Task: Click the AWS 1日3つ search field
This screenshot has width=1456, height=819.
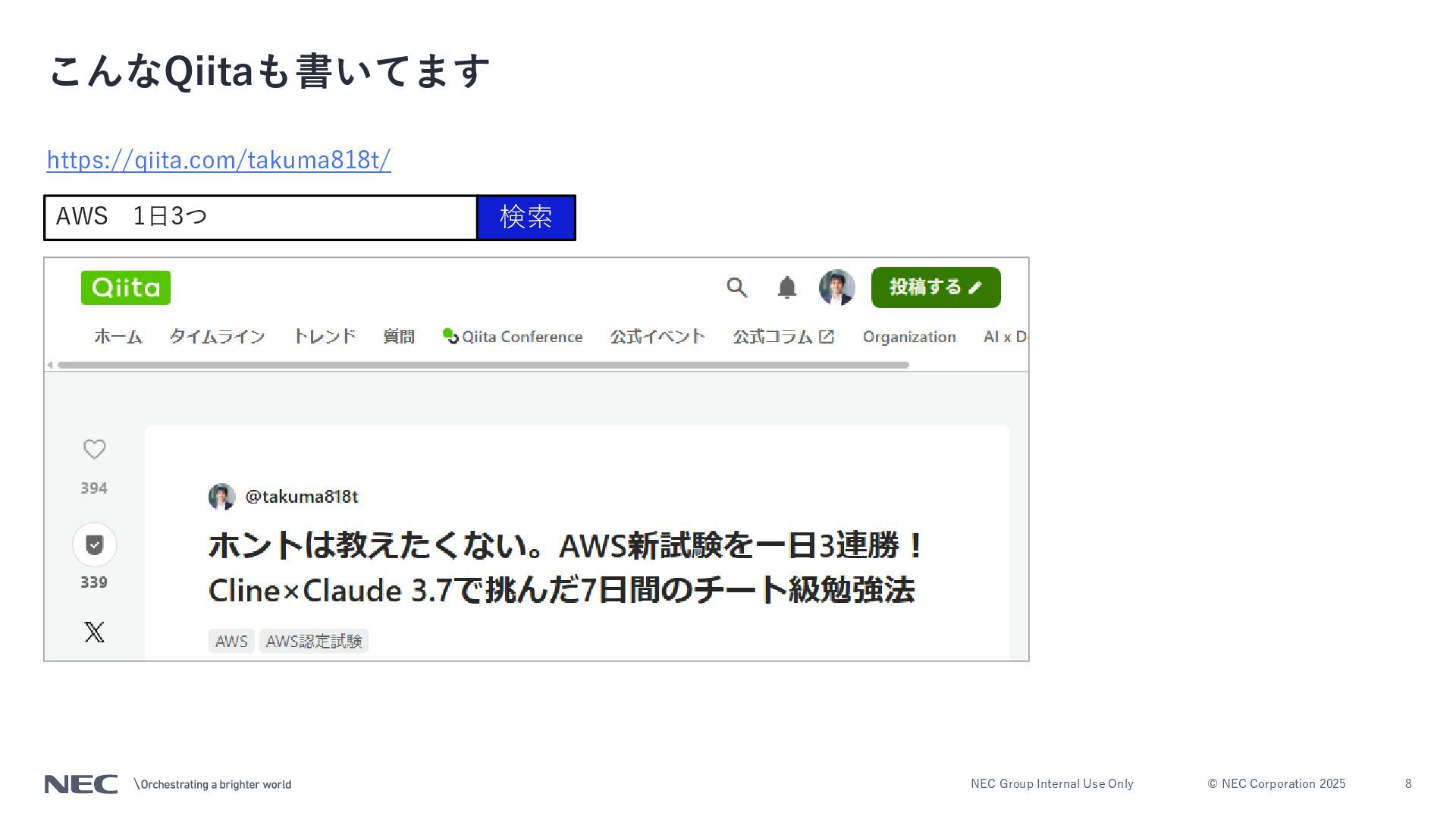Action: tap(260, 218)
